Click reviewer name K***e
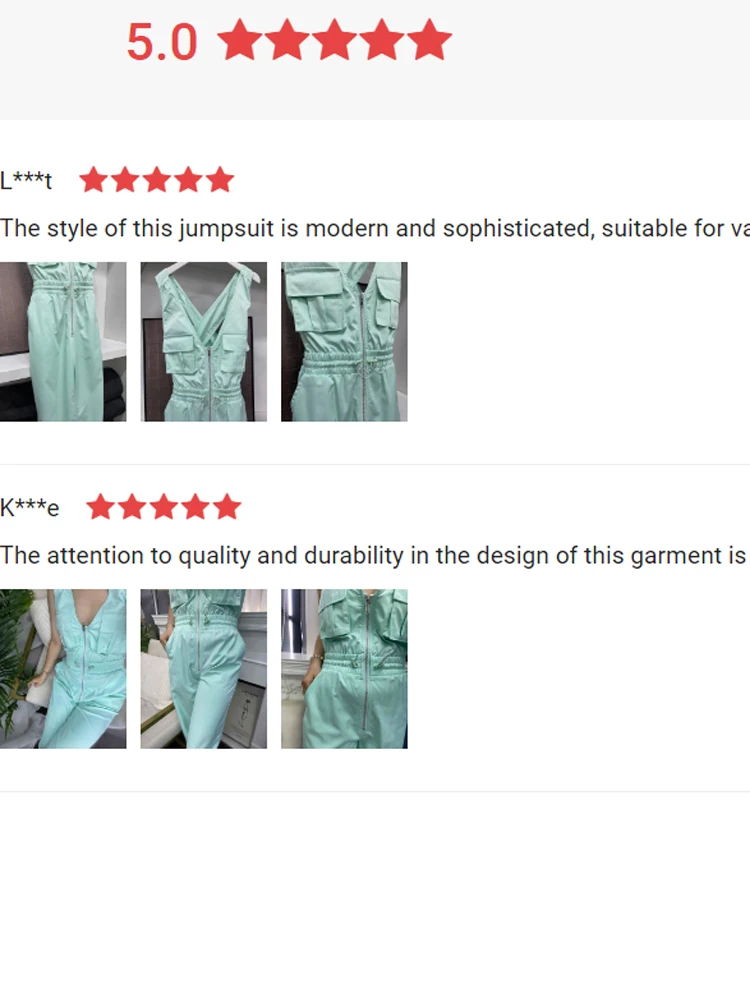This screenshot has height=1000, width=750. [29, 508]
